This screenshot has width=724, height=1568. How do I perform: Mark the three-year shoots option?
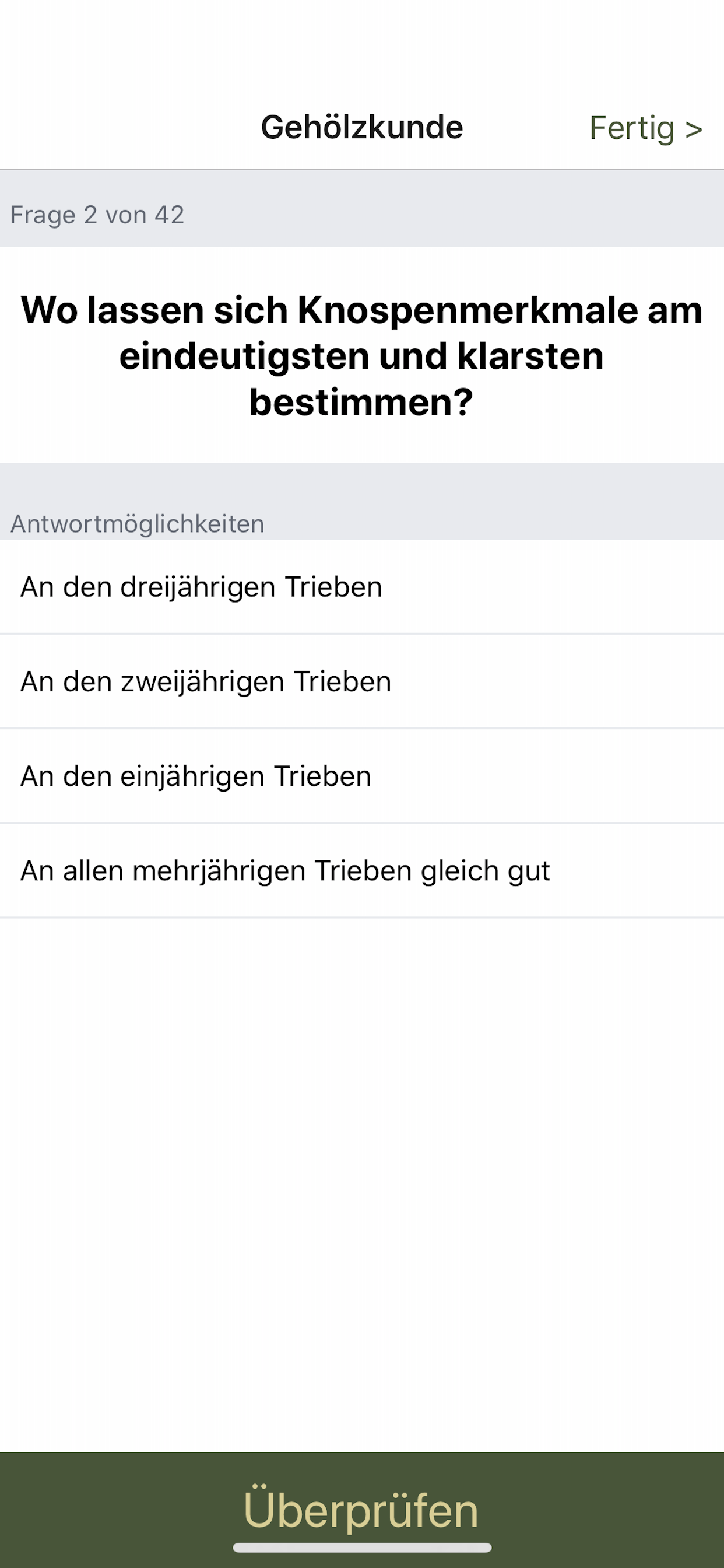[362, 587]
